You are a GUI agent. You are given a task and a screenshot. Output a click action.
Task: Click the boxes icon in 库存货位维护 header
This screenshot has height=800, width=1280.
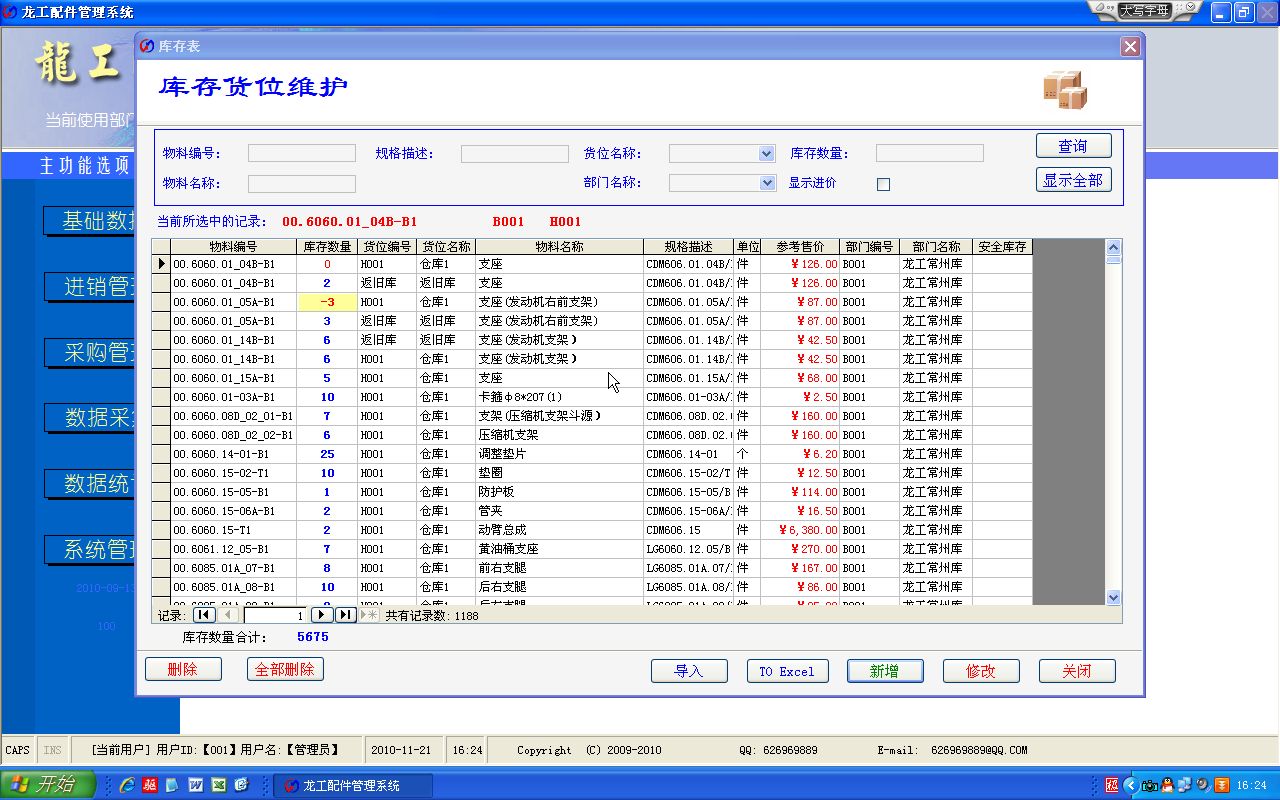[1065, 90]
